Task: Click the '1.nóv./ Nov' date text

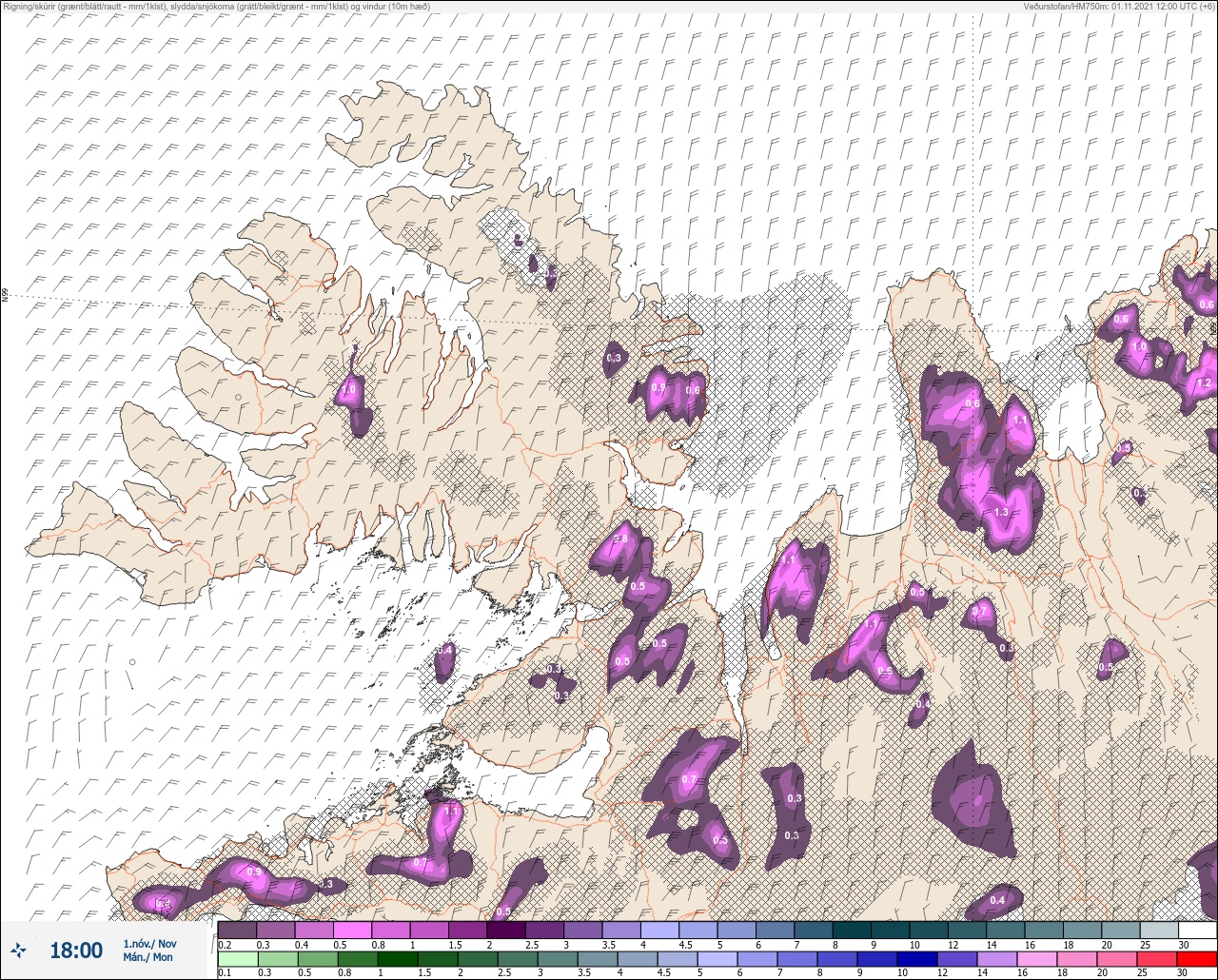Action: 149,943
